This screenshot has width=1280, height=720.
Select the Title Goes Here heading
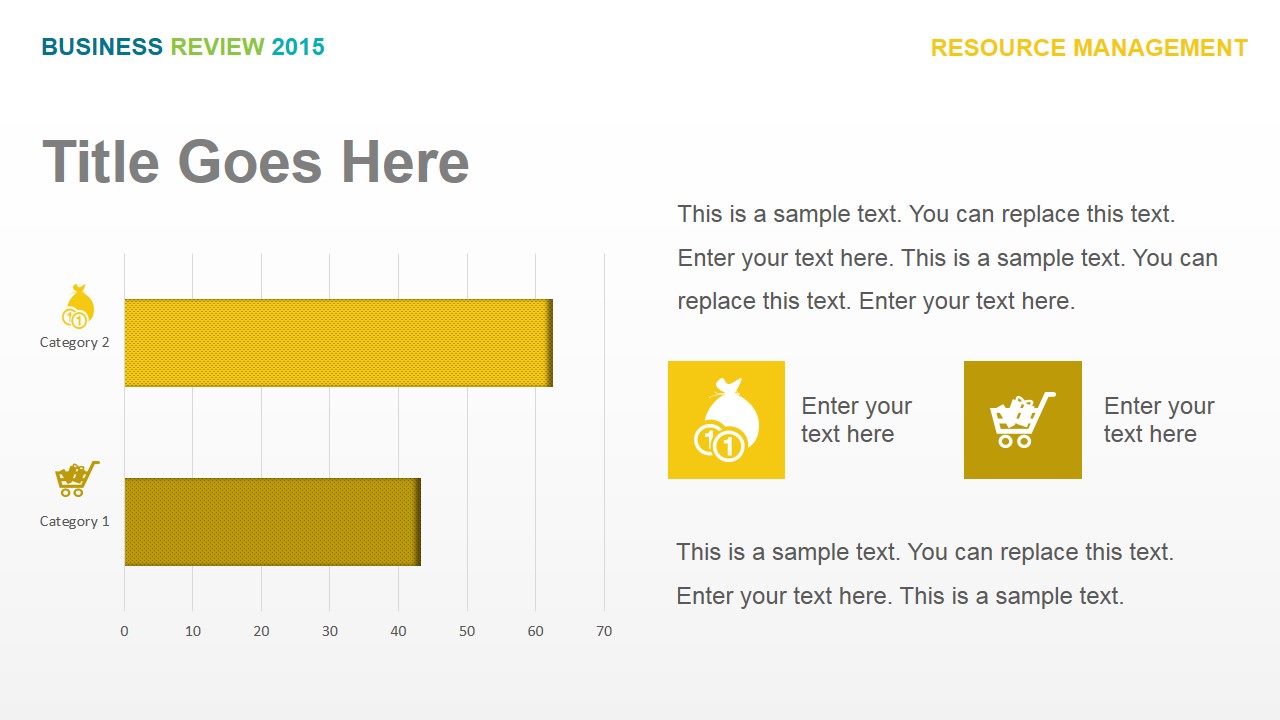[256, 161]
